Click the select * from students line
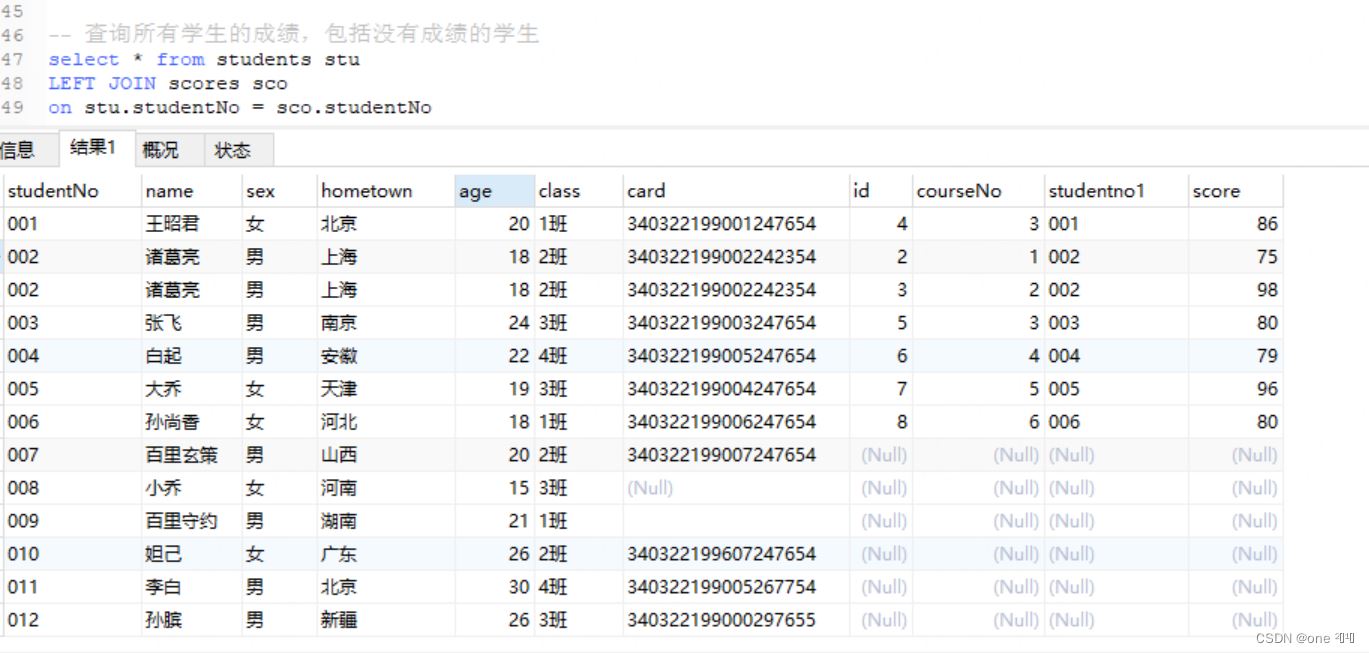 pos(204,59)
